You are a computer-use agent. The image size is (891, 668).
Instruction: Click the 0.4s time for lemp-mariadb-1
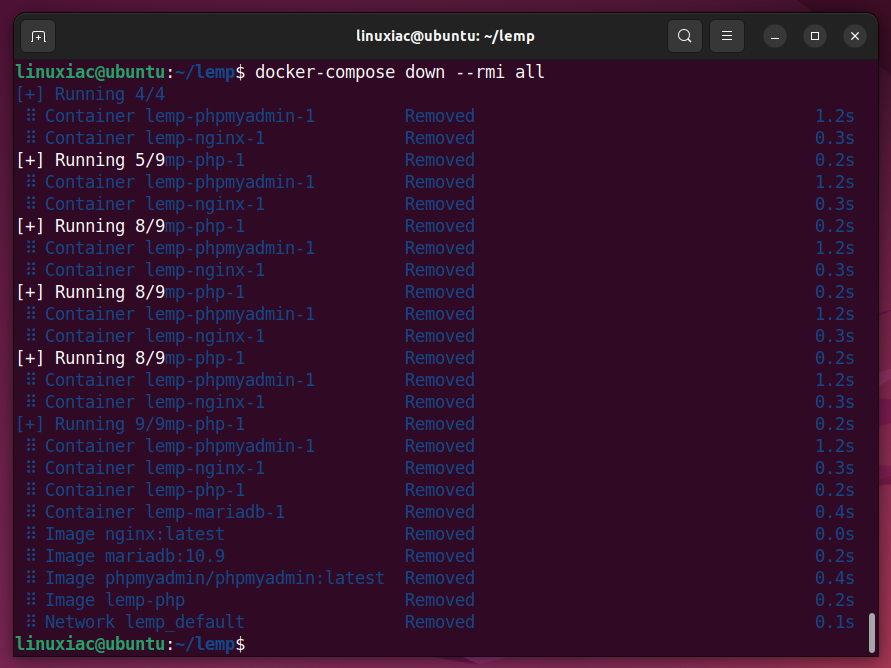[835, 512]
